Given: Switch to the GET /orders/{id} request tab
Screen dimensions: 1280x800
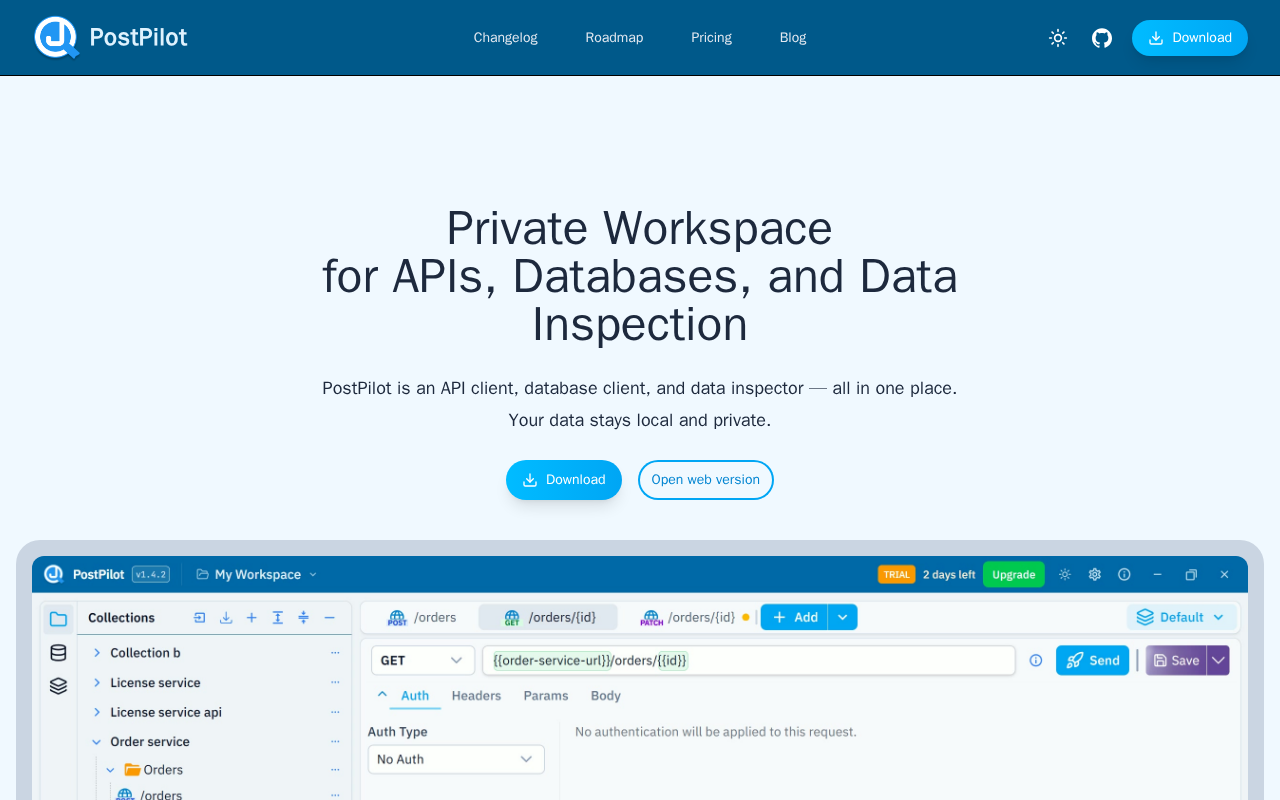Looking at the screenshot, I should (548, 618).
